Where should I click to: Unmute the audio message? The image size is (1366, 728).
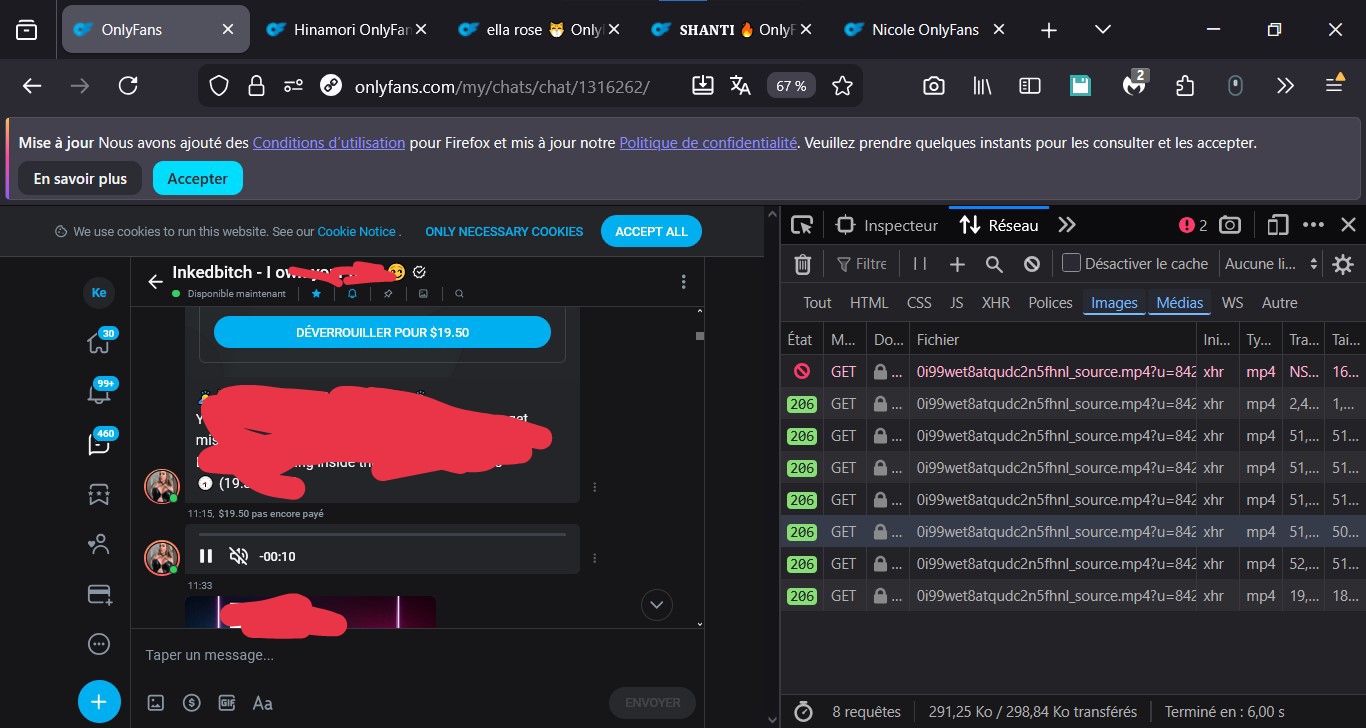point(238,556)
